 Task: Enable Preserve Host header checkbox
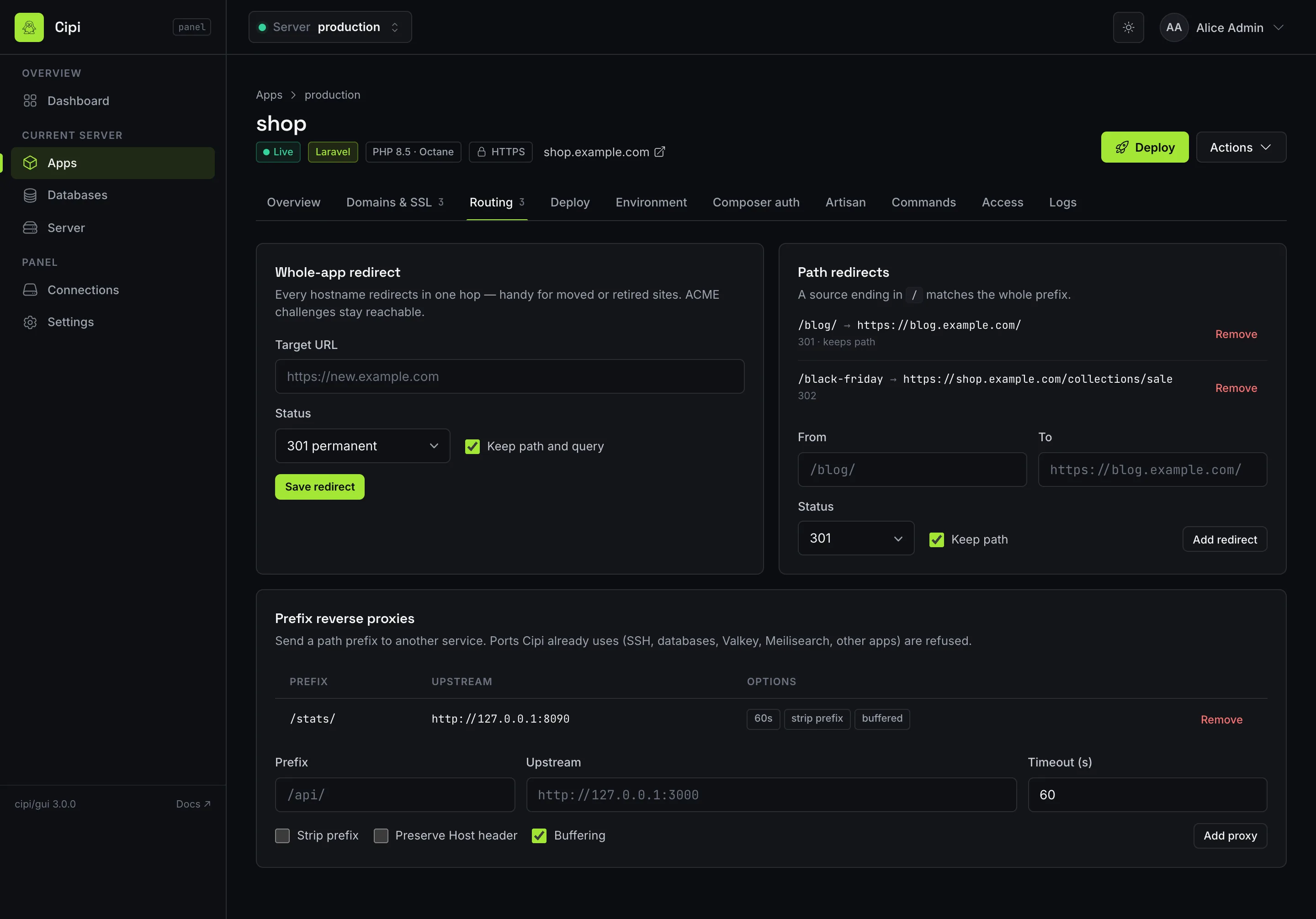[x=381, y=836]
